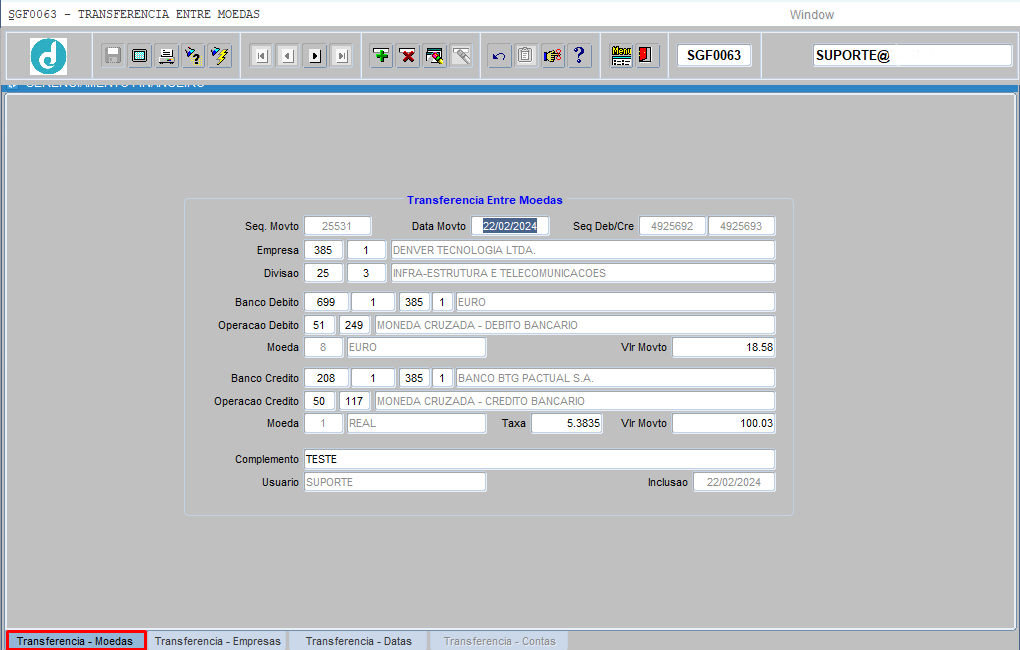Image resolution: width=1020 pixels, height=650 pixels.
Task: Click the grayed eraser icon
Action: [461, 56]
